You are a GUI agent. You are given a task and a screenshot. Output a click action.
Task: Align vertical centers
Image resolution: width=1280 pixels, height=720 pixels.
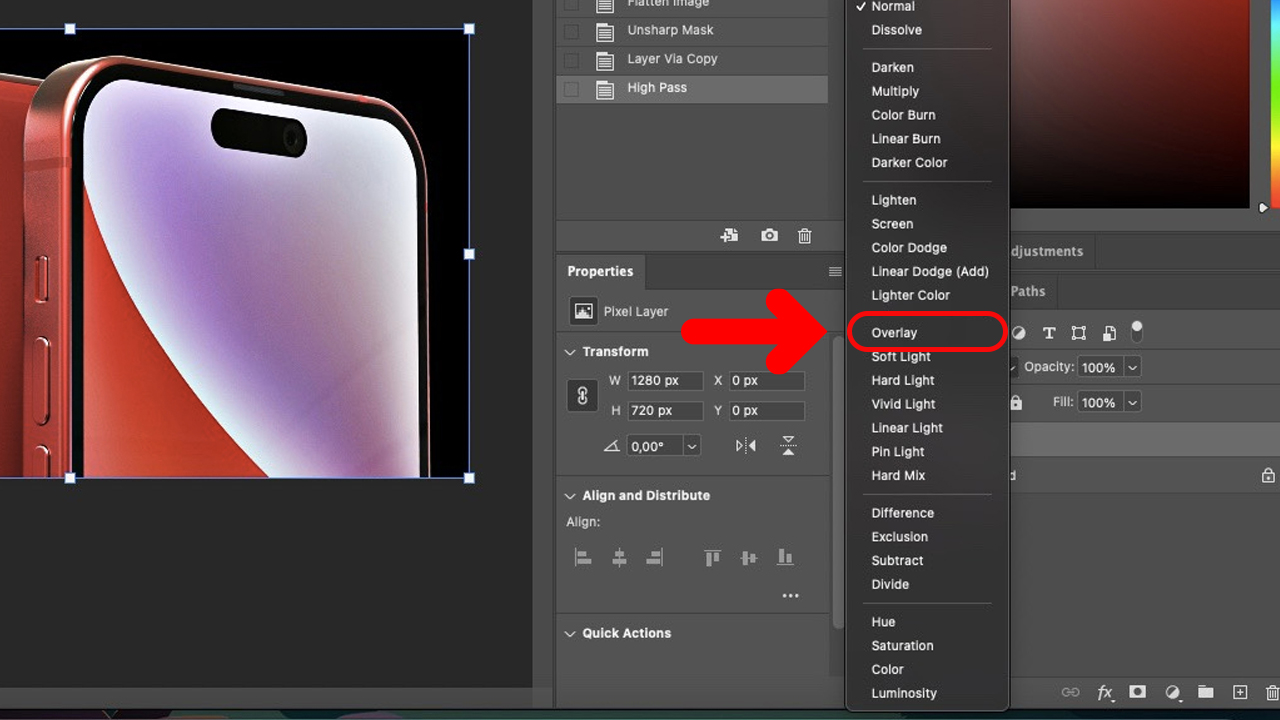coord(748,558)
